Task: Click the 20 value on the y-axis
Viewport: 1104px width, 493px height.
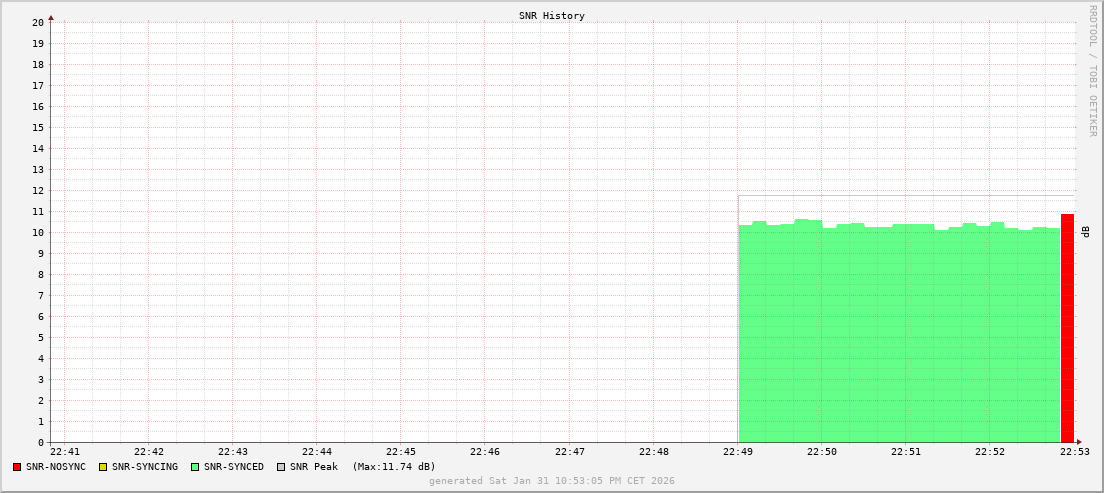Action: coord(37,22)
